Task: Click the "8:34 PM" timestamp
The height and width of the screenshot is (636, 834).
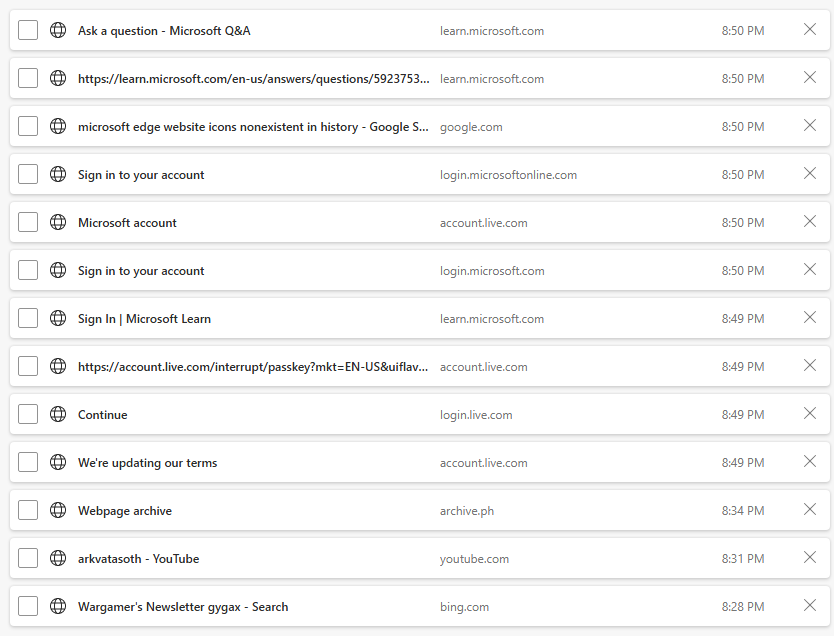Action: click(x=743, y=511)
